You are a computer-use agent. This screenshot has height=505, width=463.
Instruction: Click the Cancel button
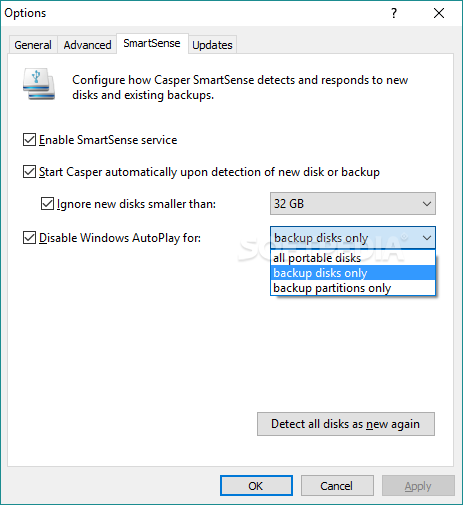(x=337, y=486)
